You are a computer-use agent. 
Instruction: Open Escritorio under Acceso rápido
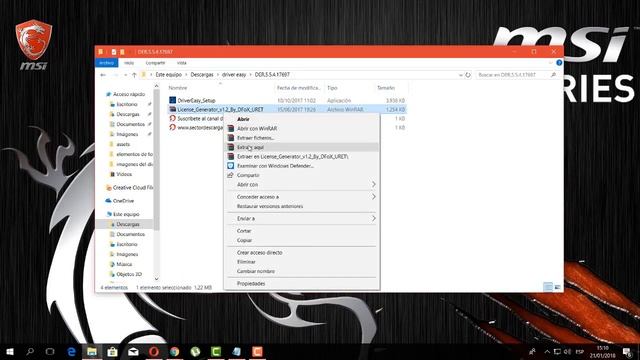pos(127,104)
